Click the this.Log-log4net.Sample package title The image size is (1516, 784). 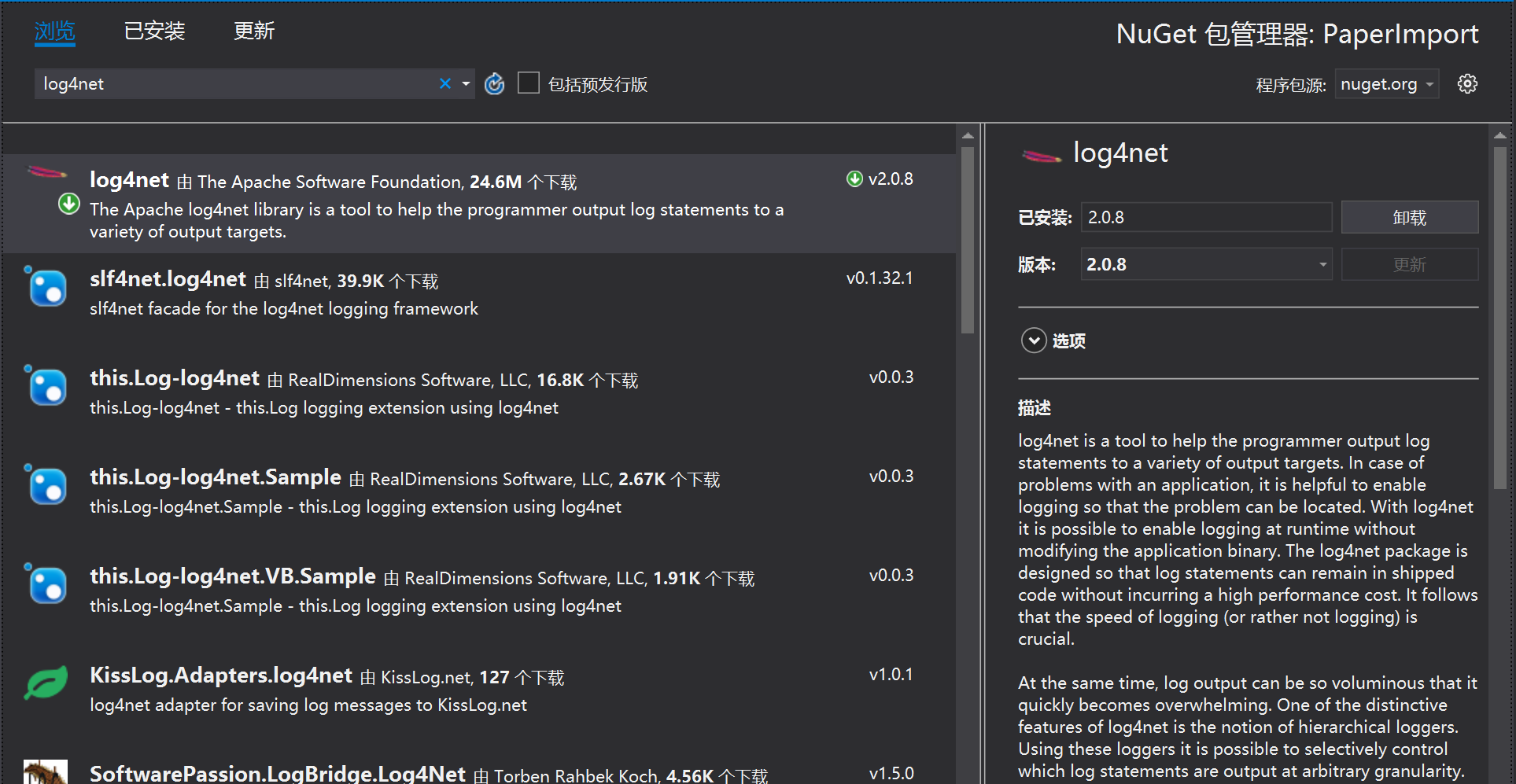pos(216,477)
